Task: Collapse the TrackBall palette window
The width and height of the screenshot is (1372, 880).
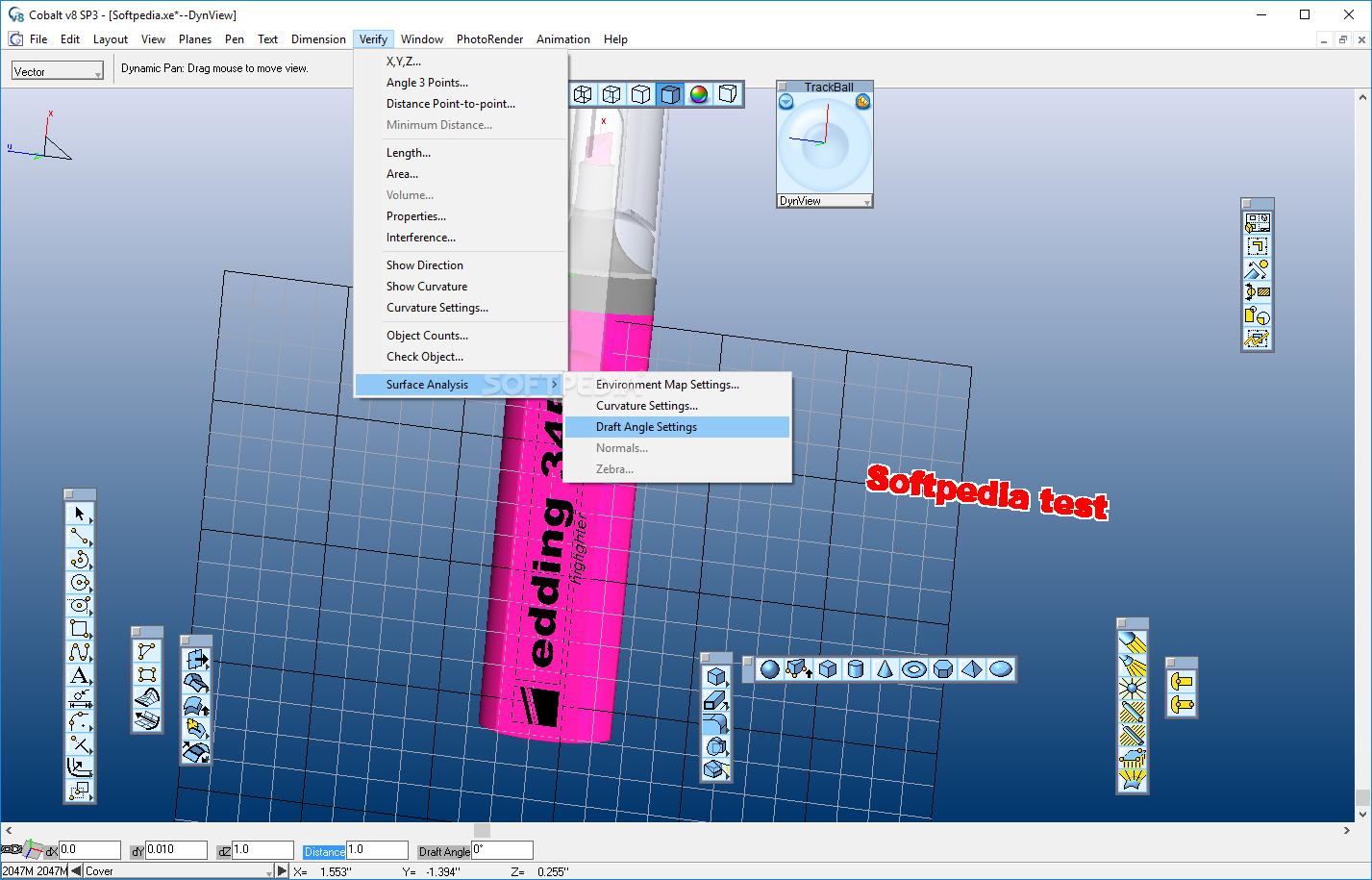Action: click(783, 87)
